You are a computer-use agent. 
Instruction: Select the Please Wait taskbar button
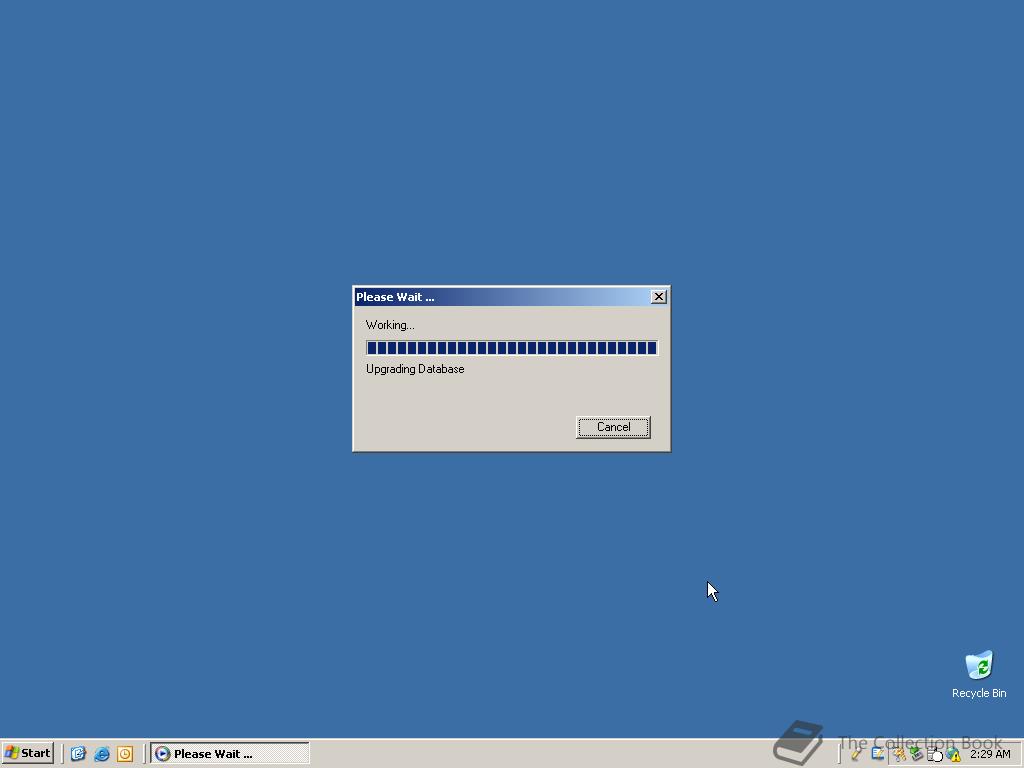click(x=230, y=753)
